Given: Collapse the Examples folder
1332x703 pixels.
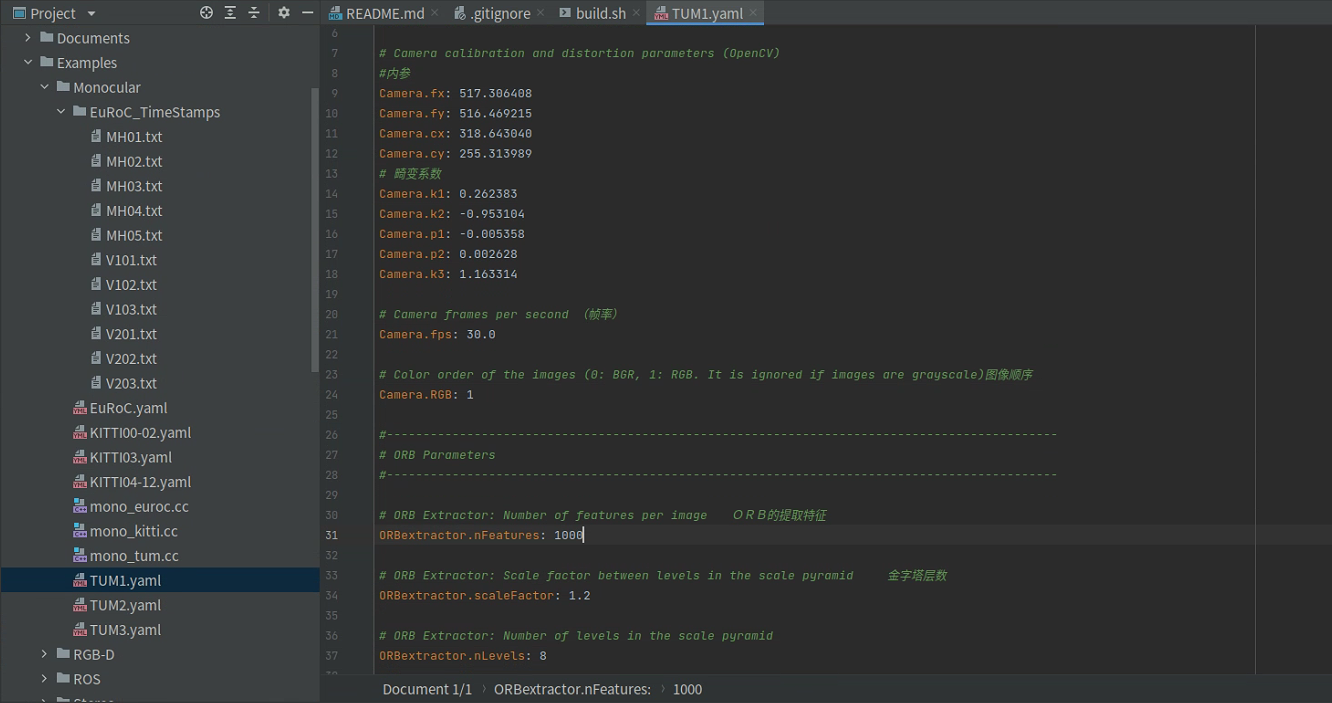Looking at the screenshot, I should (x=28, y=62).
